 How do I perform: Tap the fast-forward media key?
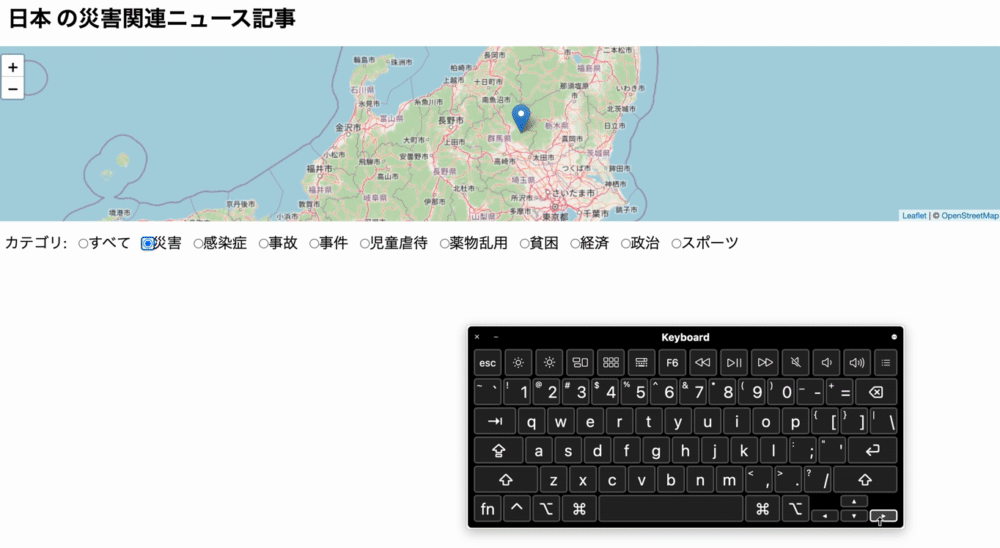tap(765, 362)
